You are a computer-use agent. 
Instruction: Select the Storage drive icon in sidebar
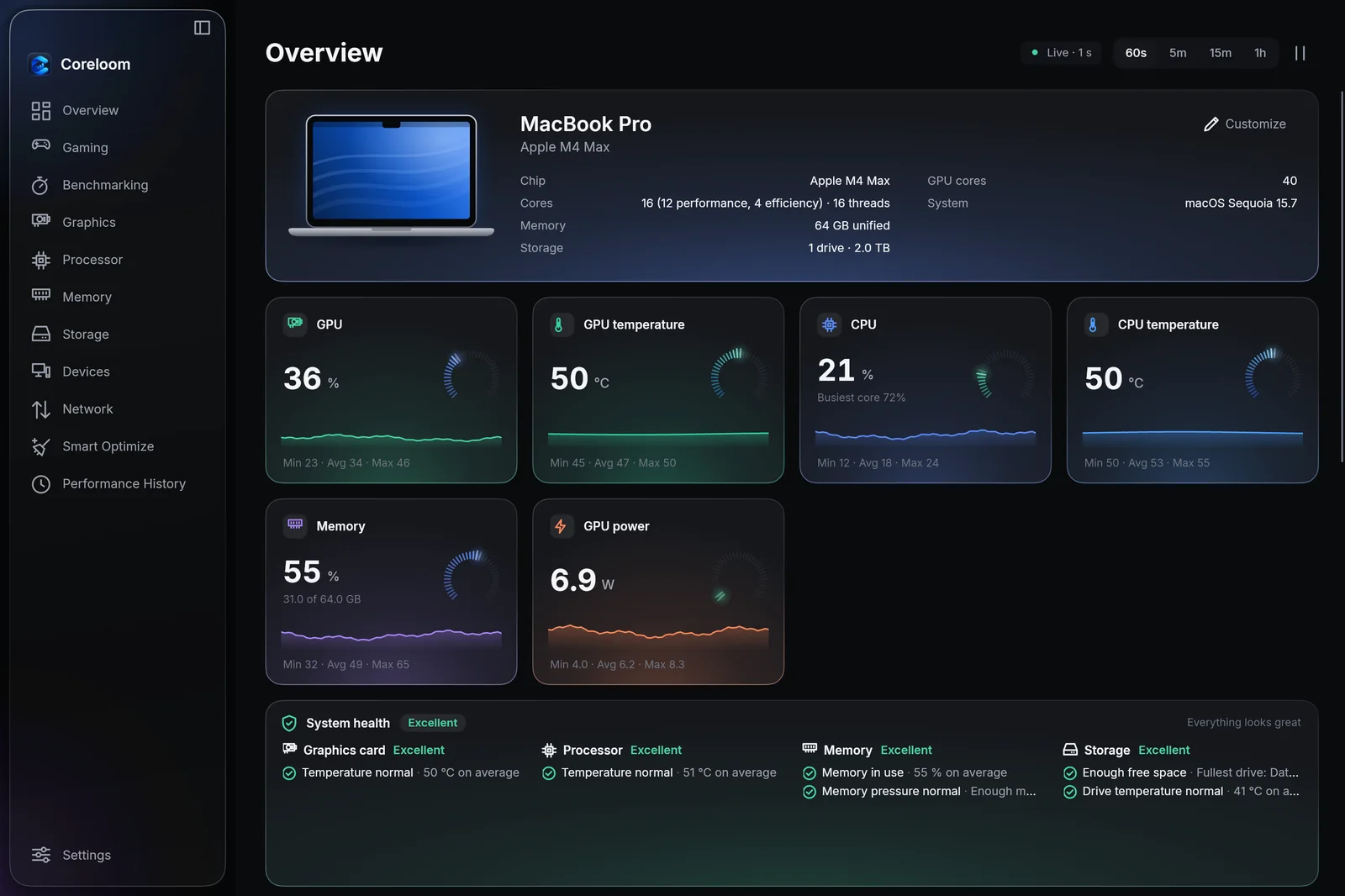click(40, 334)
